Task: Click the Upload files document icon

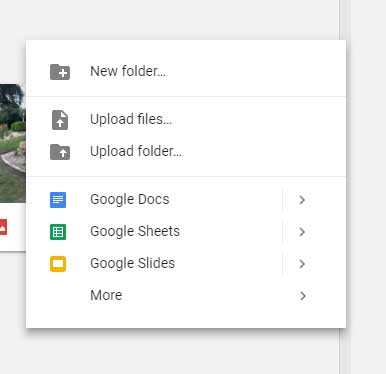Action: 60,120
